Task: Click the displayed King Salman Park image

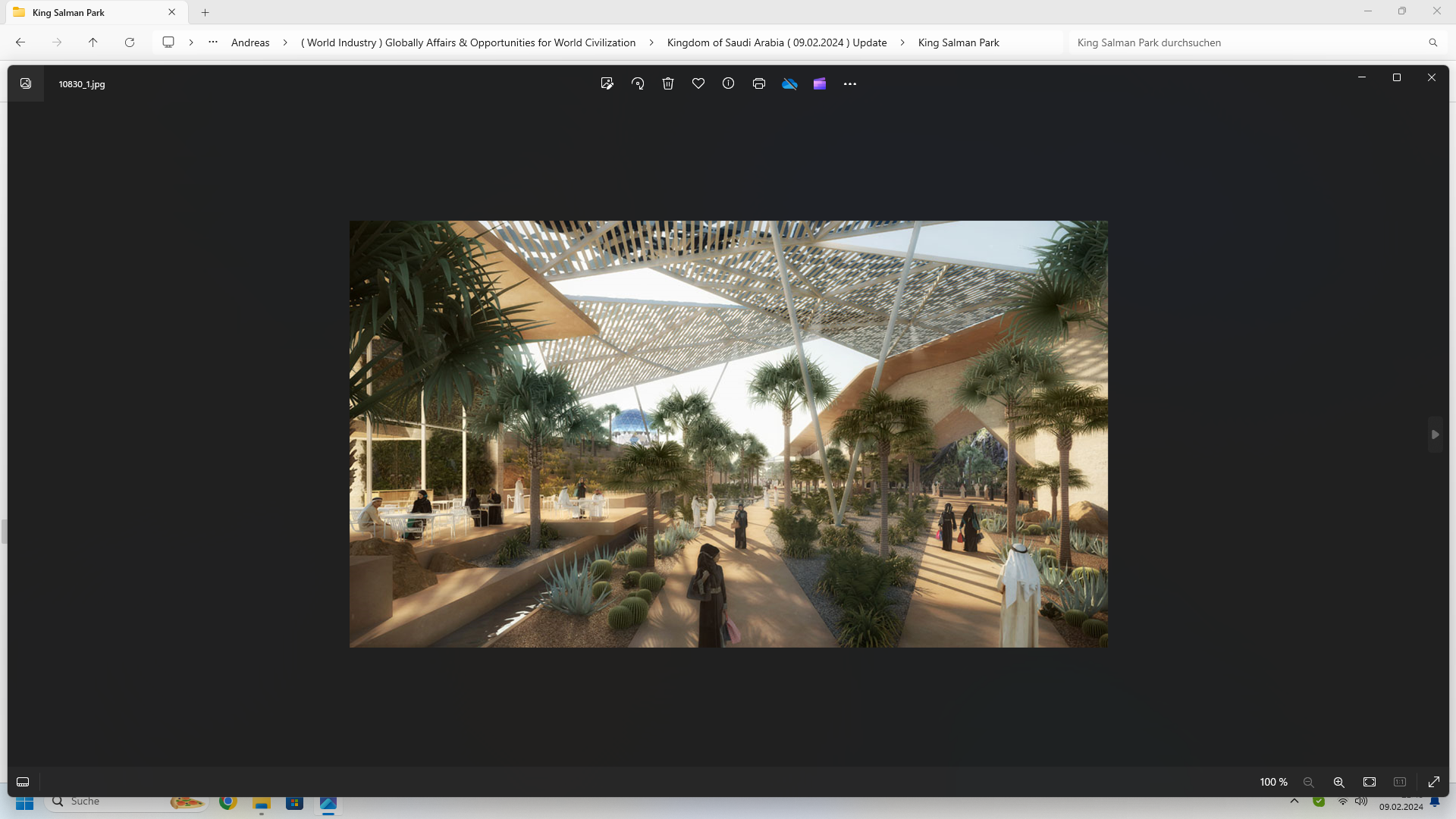Action: point(728,434)
